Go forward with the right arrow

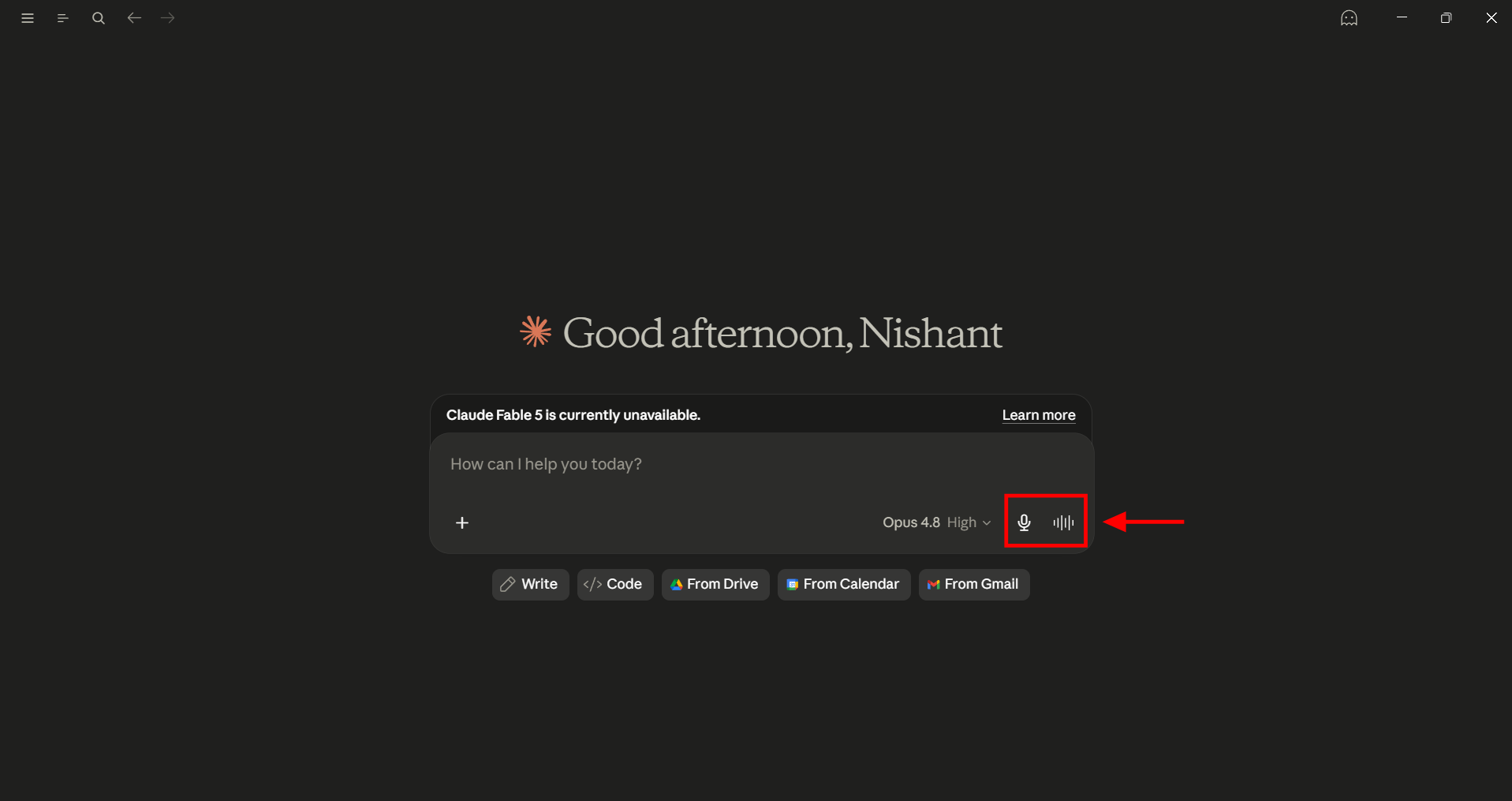click(x=168, y=17)
